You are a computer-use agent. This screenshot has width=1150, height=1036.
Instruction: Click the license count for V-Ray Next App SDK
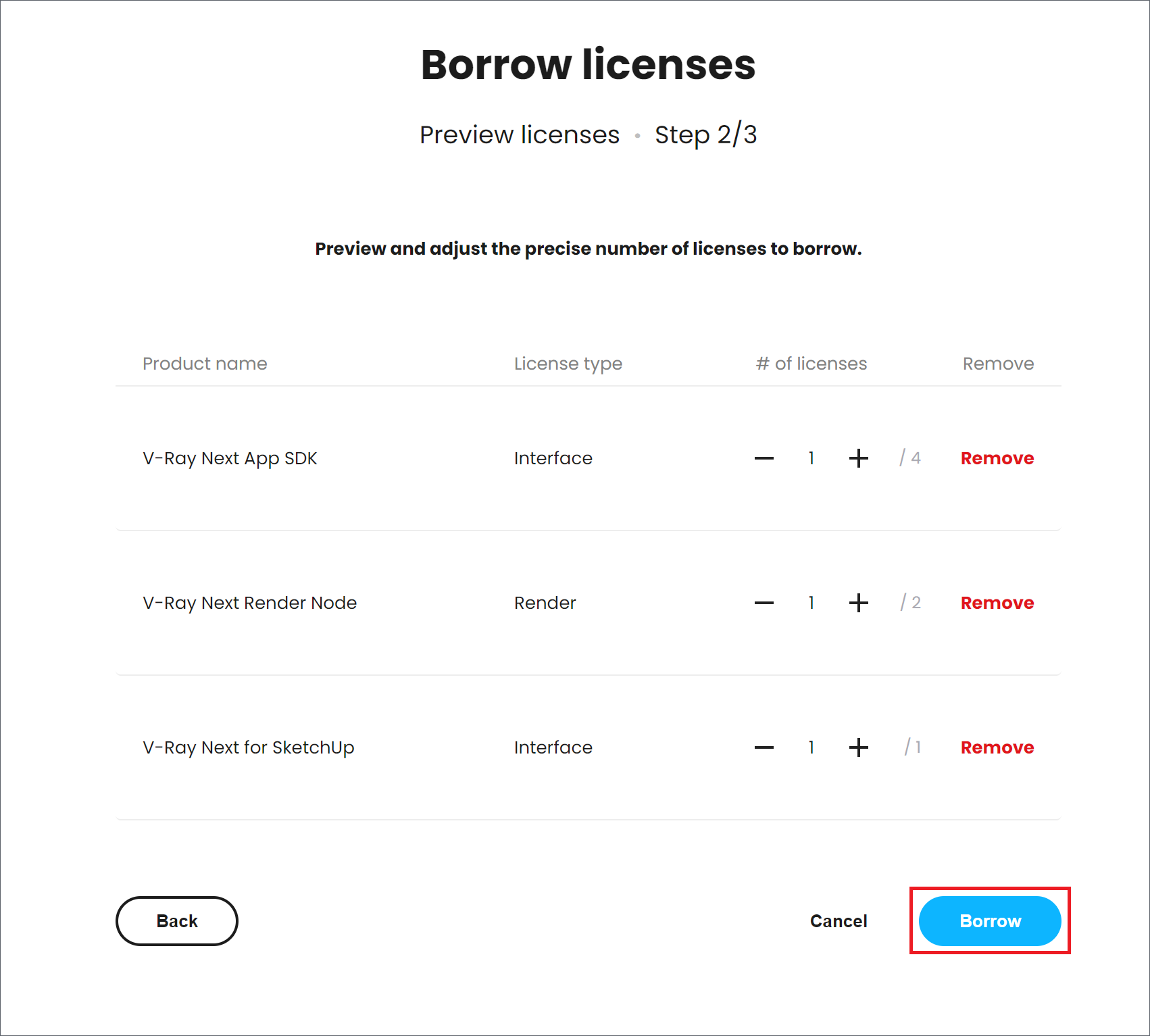(x=811, y=458)
